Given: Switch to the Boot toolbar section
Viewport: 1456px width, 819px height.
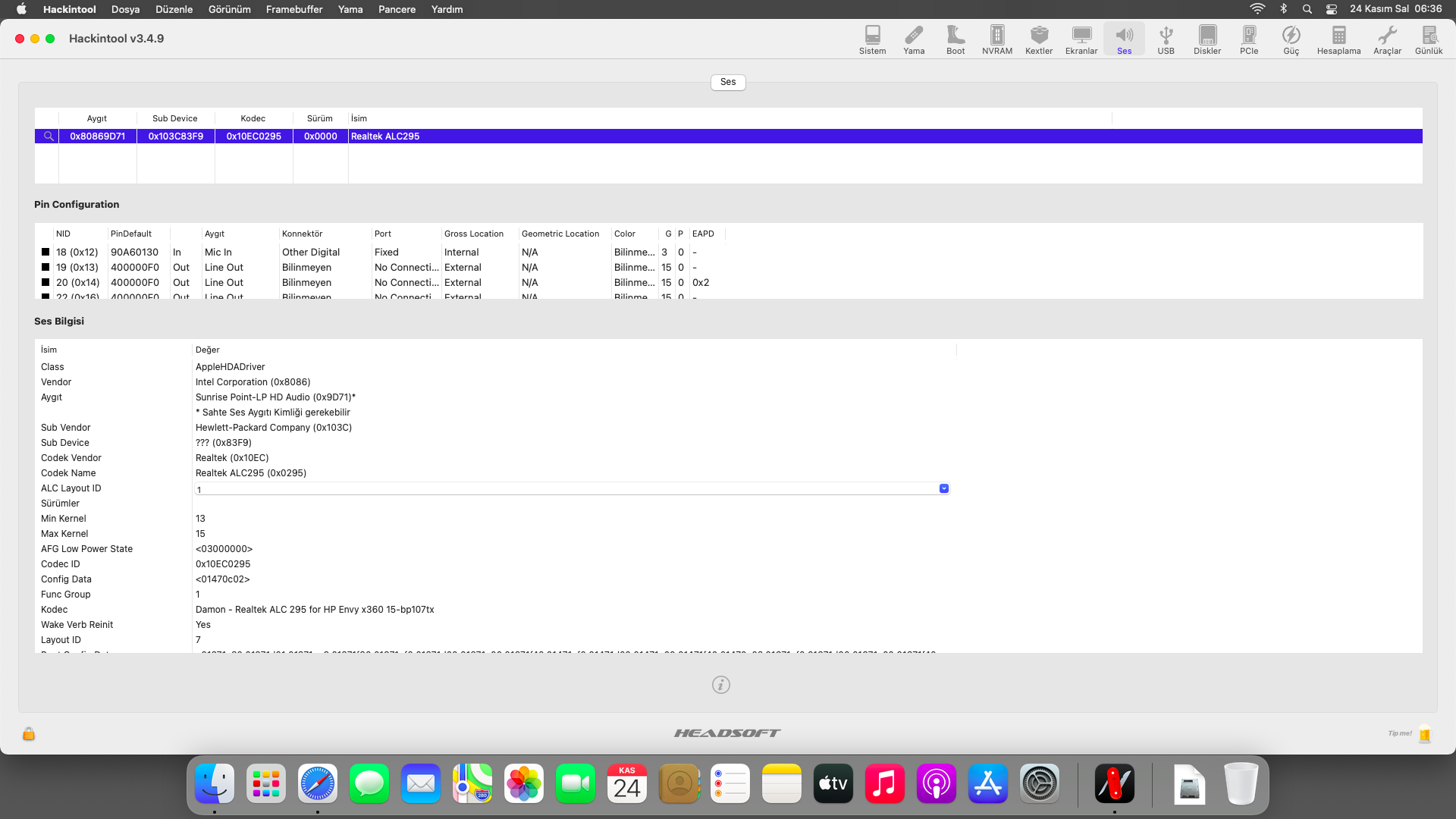Looking at the screenshot, I should (955, 39).
